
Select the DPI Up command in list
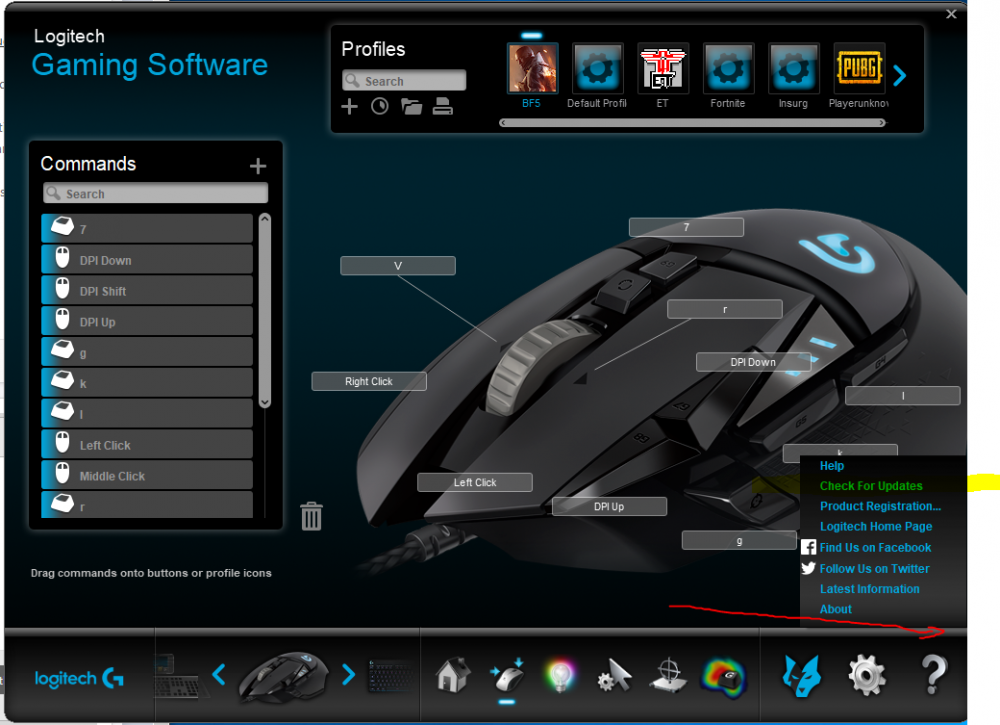(147, 321)
